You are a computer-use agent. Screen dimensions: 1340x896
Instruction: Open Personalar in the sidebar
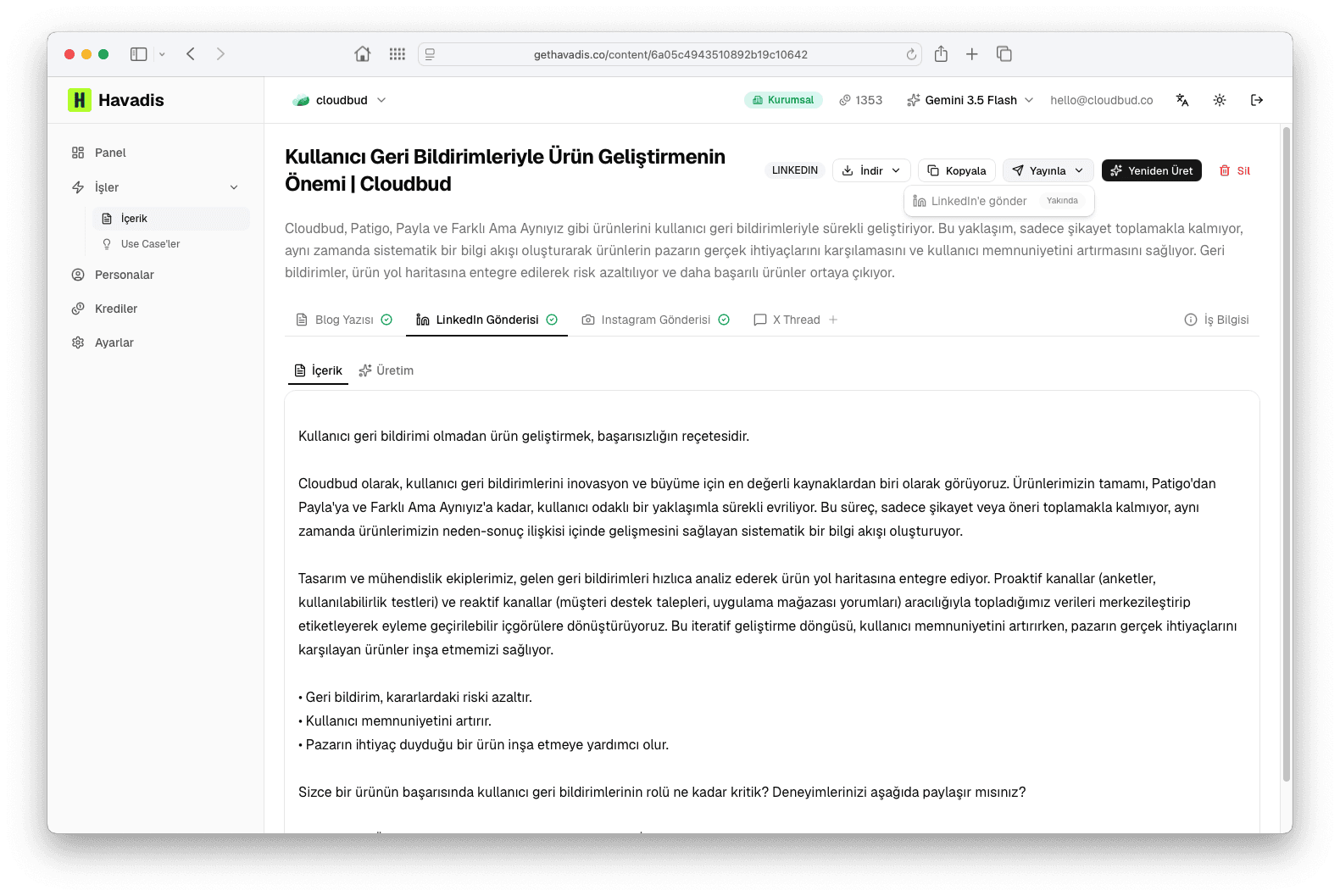click(125, 275)
